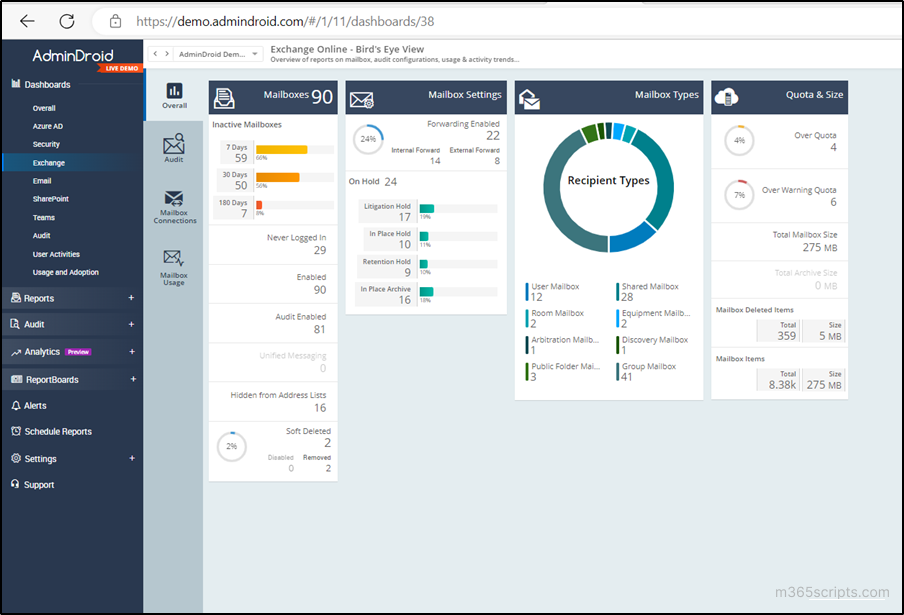Click the Mailboxes header inbox icon
This screenshot has height=615, width=904.
coord(224,99)
